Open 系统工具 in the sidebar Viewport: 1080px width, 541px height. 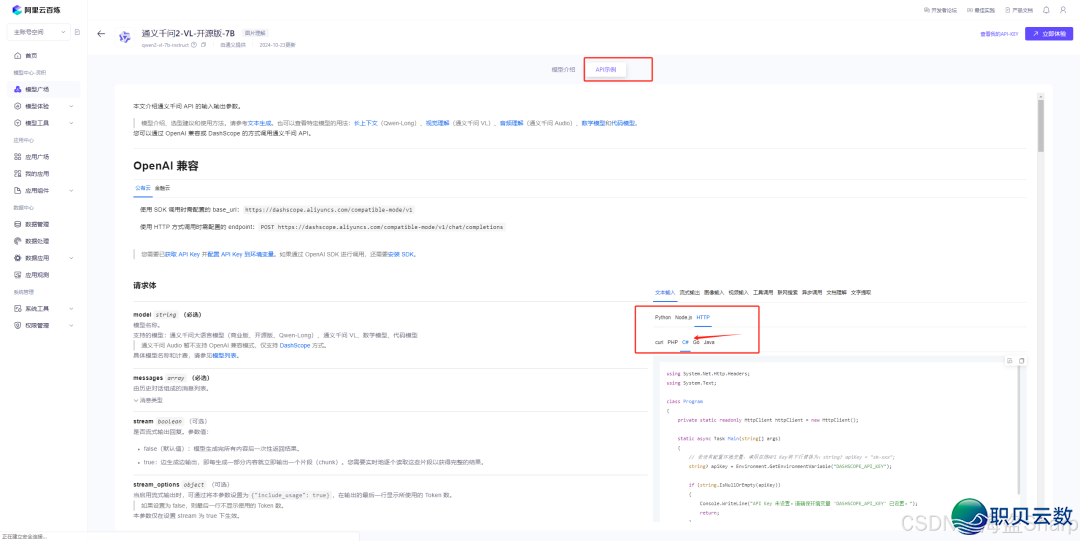click(x=44, y=308)
